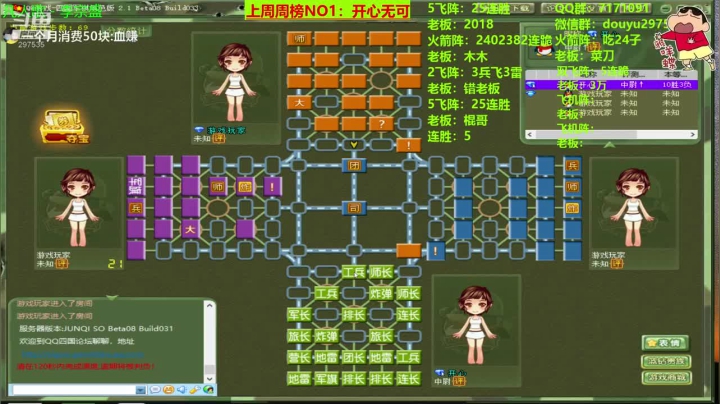Click the center 司 piece

[354, 208]
